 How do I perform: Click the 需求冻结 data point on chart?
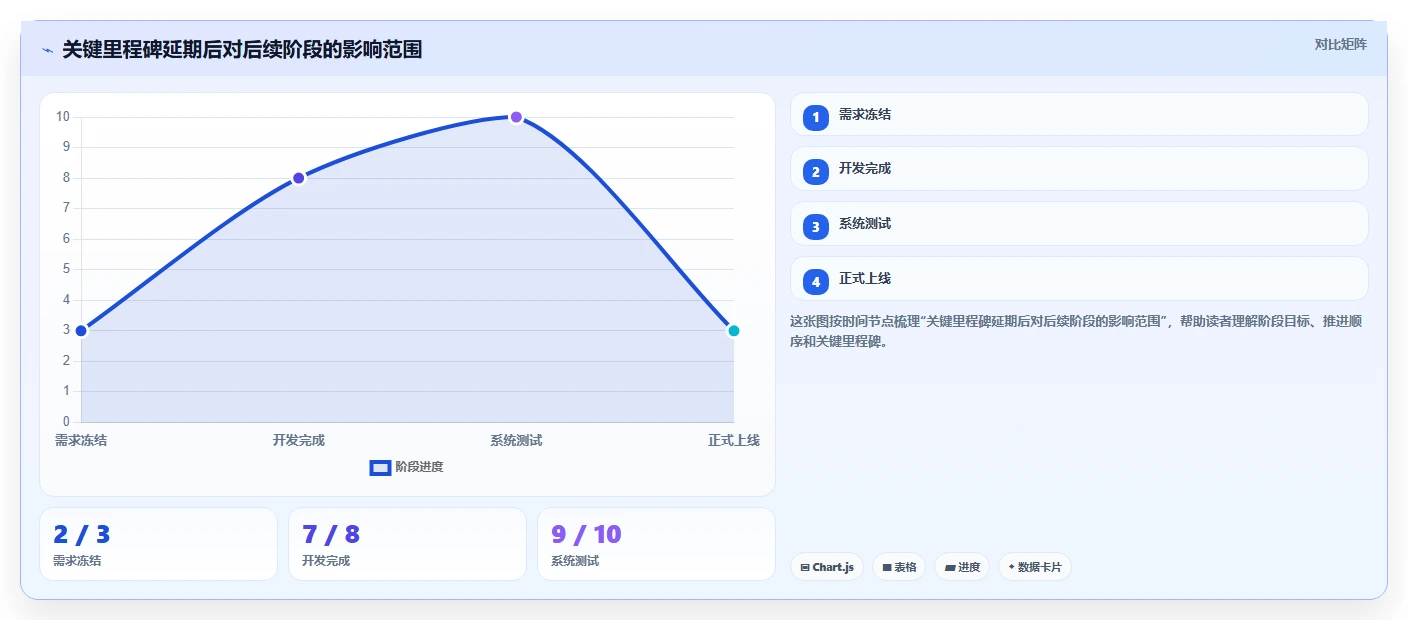click(x=81, y=331)
